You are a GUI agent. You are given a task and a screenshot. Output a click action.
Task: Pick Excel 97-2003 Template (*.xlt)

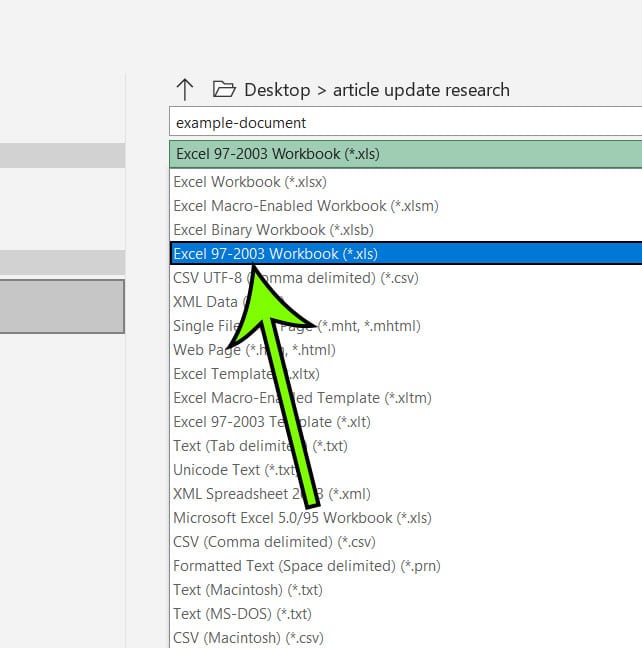[x=406, y=422]
